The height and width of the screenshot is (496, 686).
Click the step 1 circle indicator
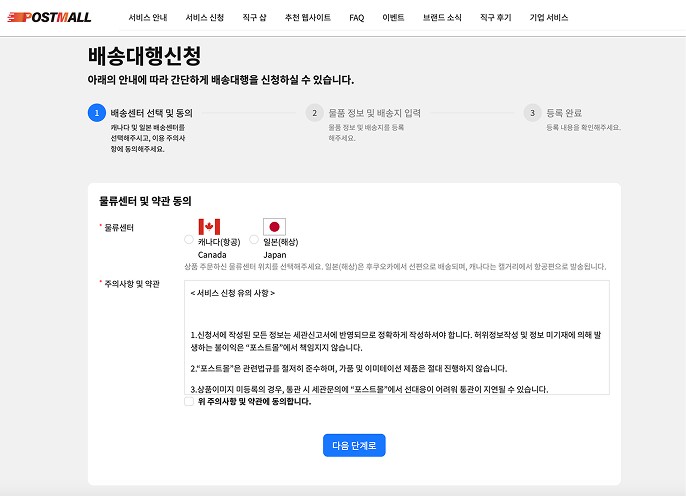[96, 113]
